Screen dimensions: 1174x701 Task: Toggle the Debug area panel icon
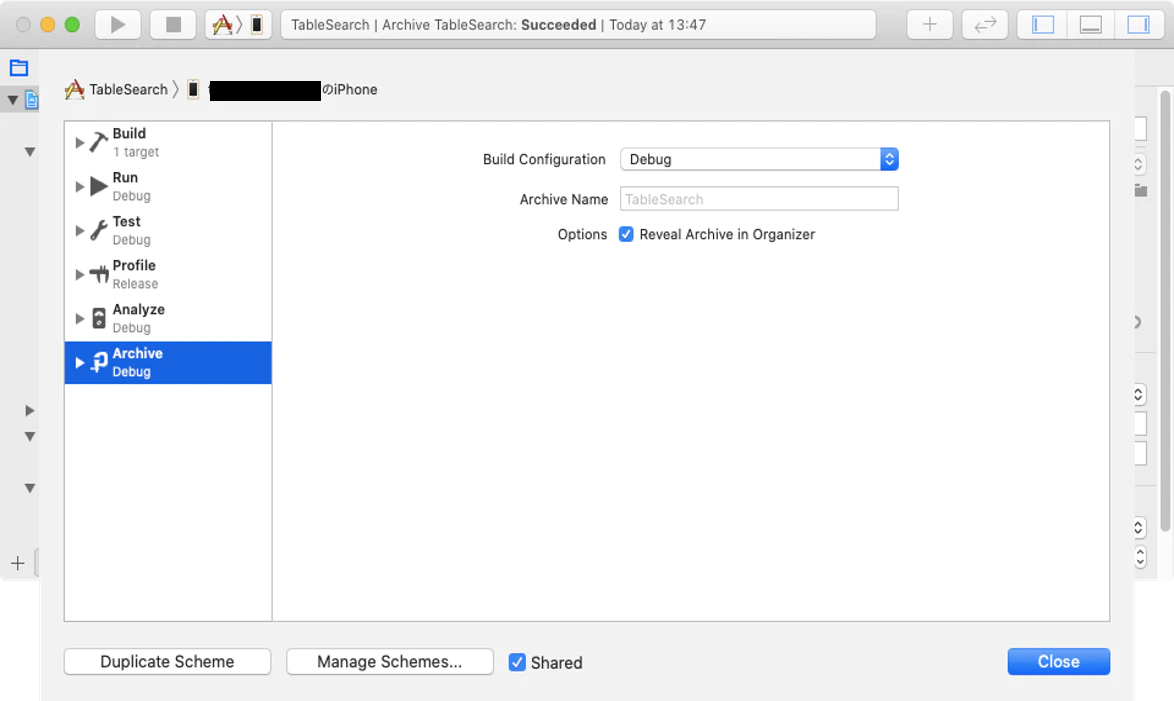click(x=1090, y=25)
